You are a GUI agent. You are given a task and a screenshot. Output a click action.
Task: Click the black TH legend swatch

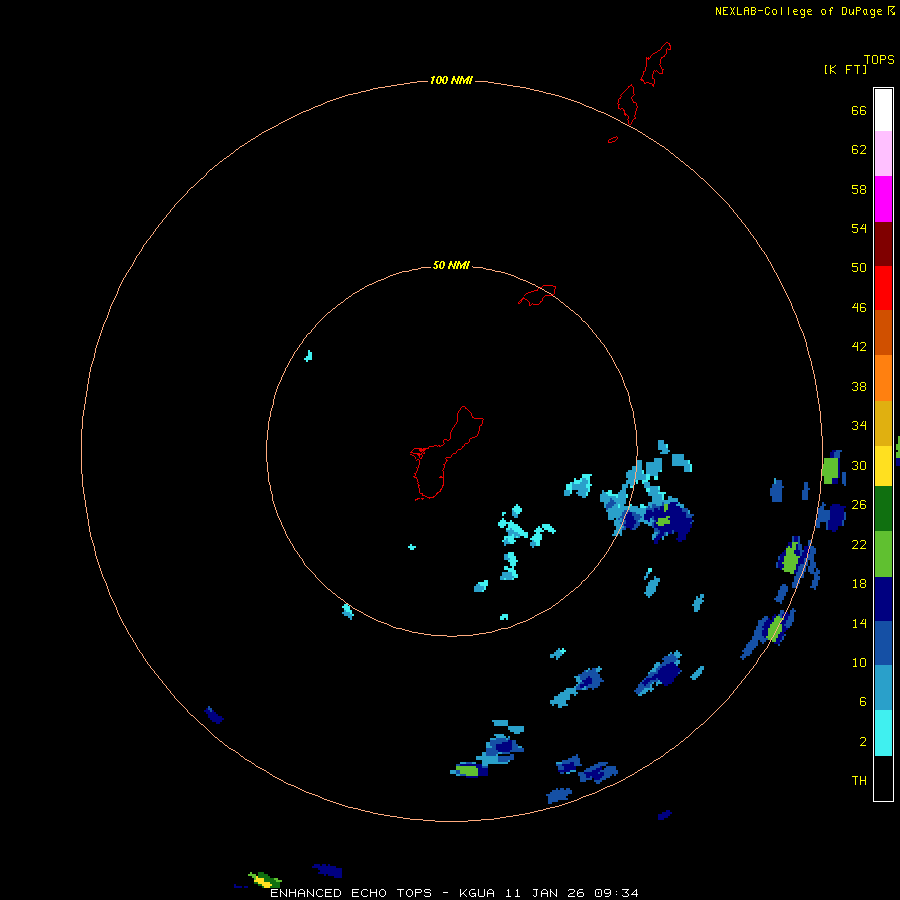883,778
